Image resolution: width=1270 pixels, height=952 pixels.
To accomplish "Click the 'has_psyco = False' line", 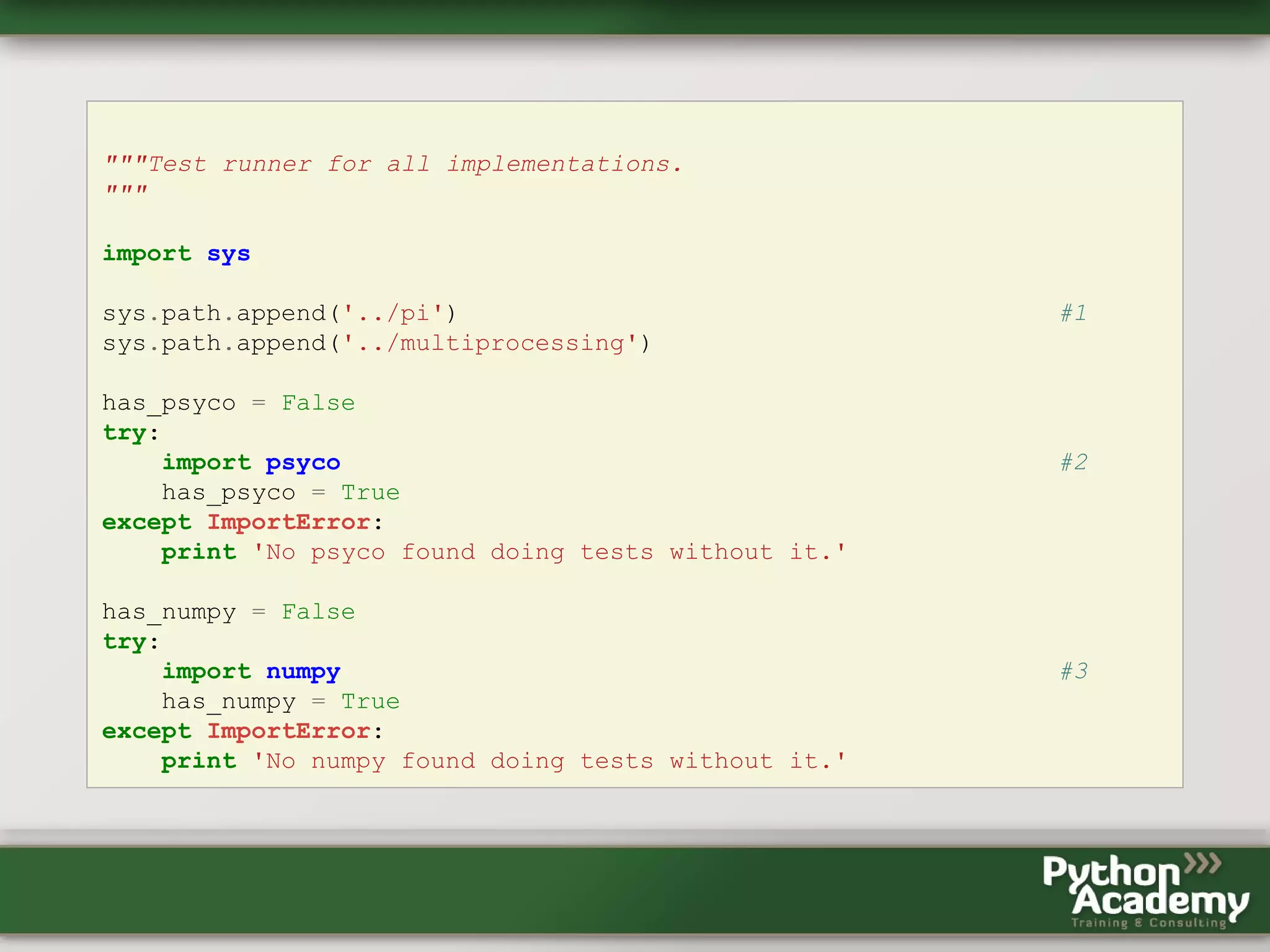I will [229, 403].
